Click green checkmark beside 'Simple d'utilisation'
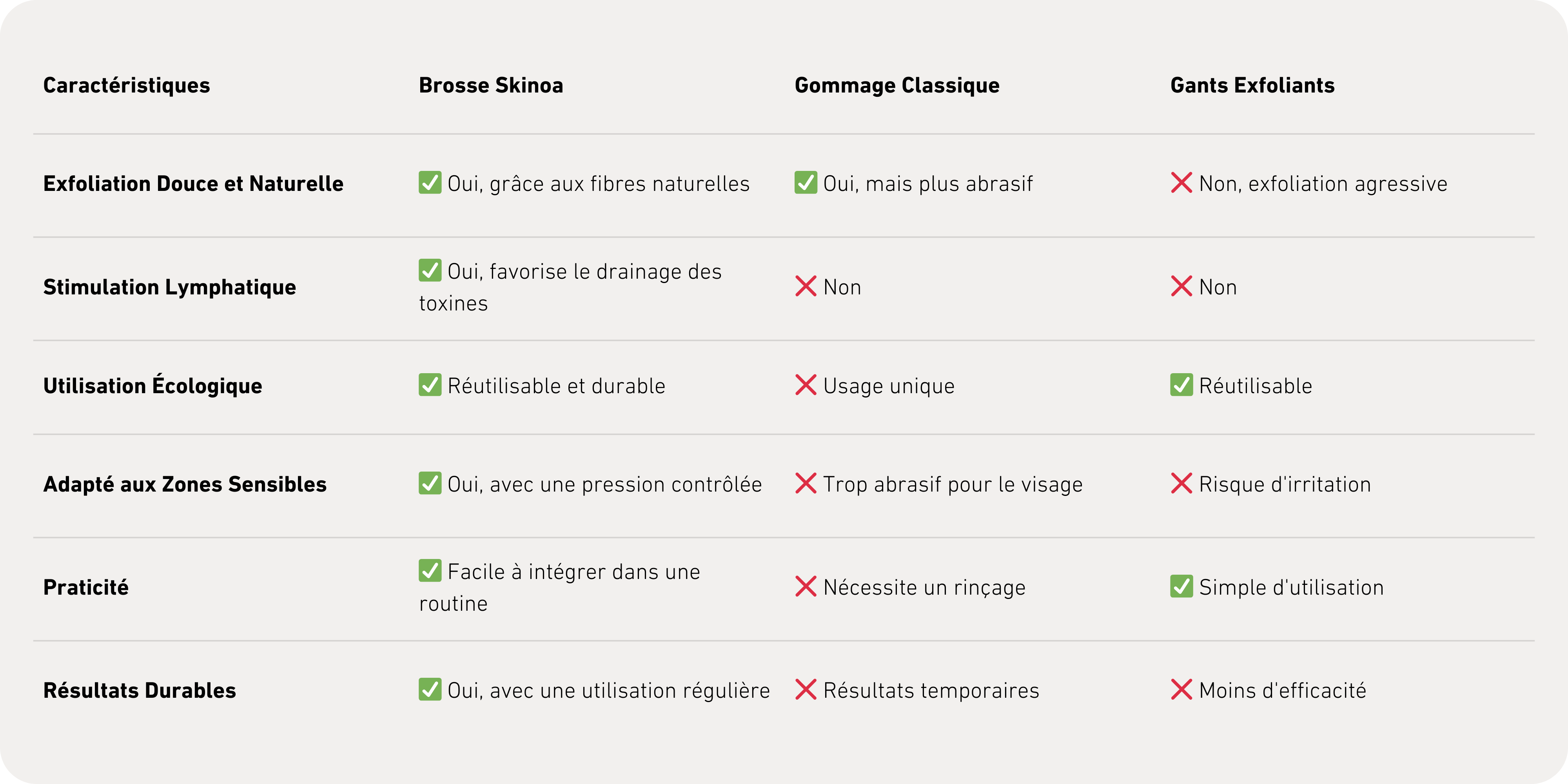Screen dimensions: 1568x784 1181,586
